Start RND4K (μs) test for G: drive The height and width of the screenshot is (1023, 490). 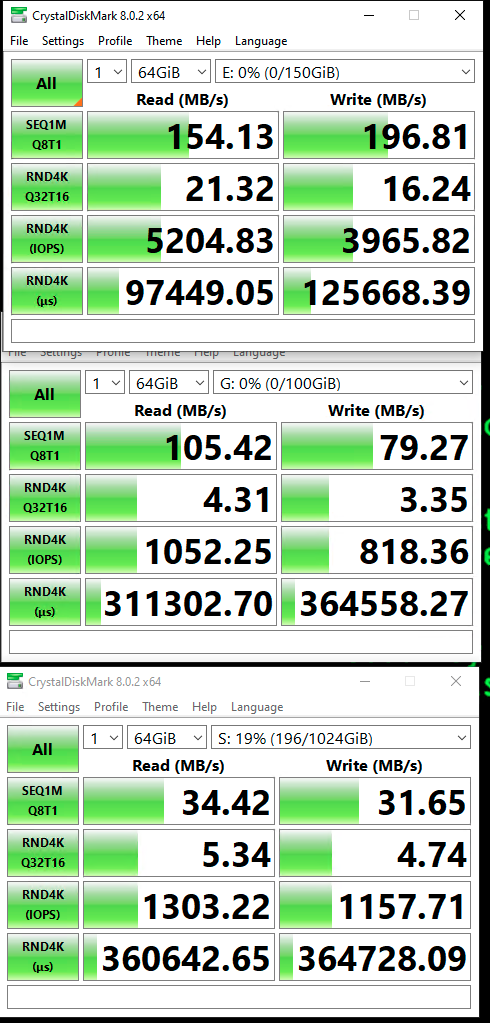[x=45, y=602]
